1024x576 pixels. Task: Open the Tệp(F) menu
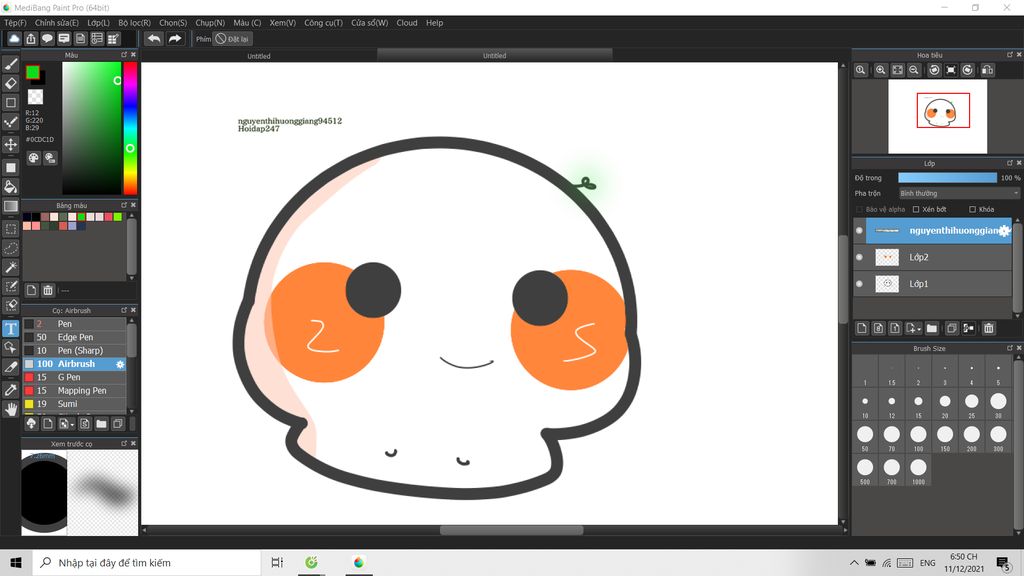coord(16,23)
